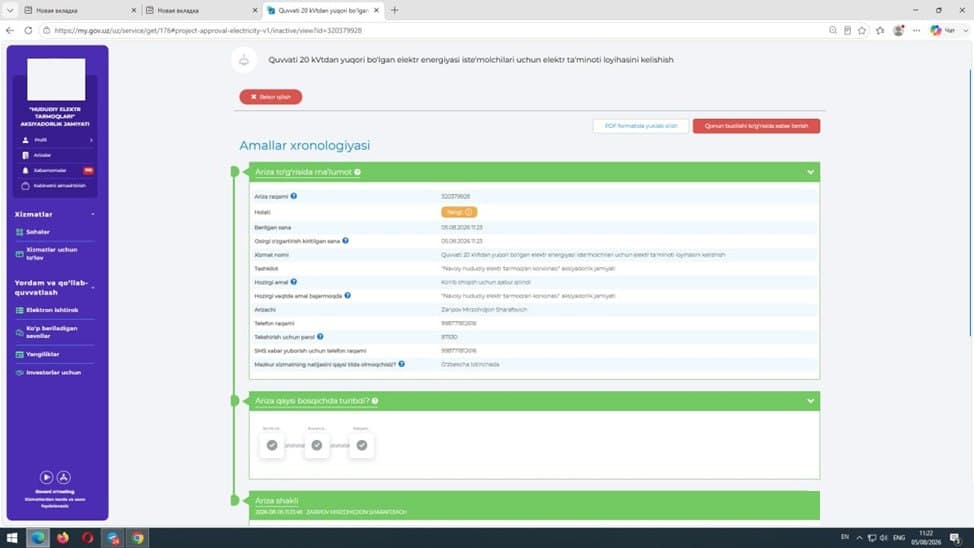Click the second stage checkmark step

pos(317,445)
